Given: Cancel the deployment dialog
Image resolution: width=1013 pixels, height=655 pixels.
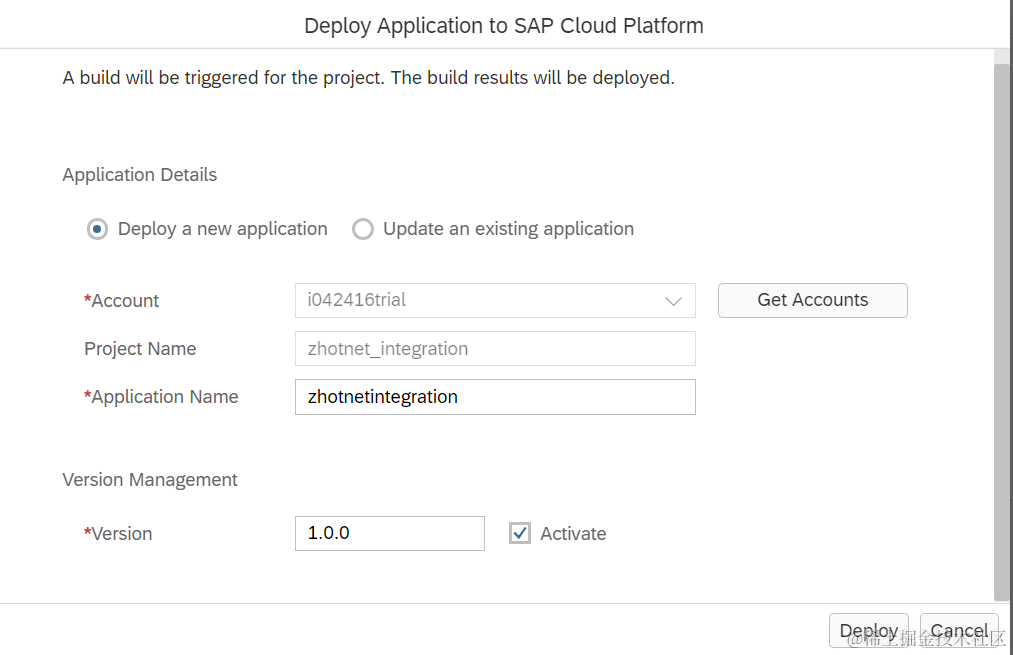Looking at the screenshot, I should [x=959, y=631].
